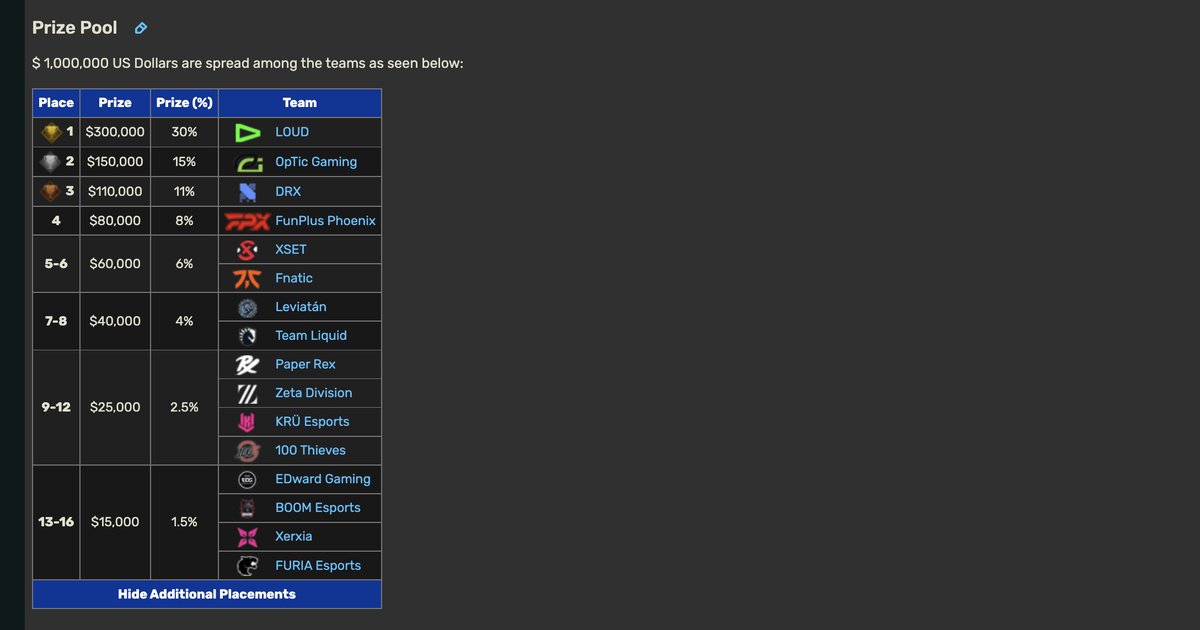Click the 1.5% prize percentage cell
This screenshot has width=1200, height=630.
[x=184, y=523]
